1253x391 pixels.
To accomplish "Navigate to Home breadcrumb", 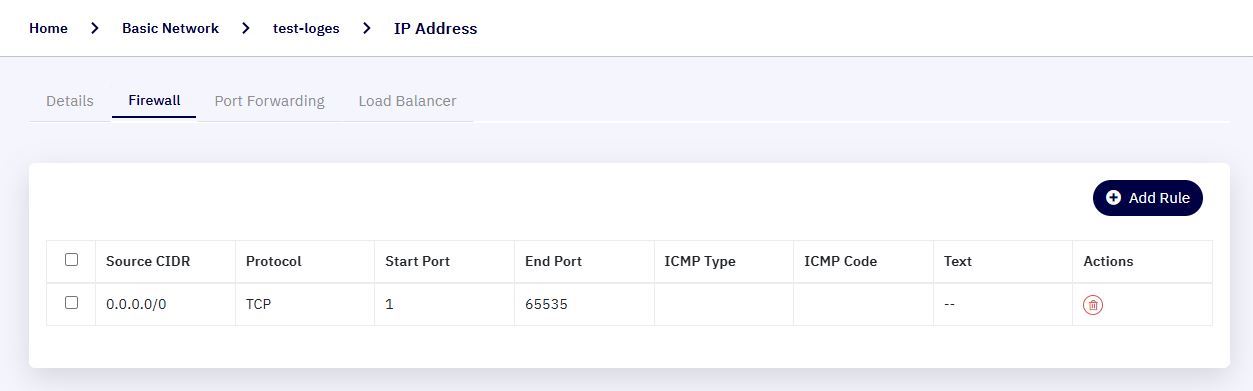I will click(48, 28).
